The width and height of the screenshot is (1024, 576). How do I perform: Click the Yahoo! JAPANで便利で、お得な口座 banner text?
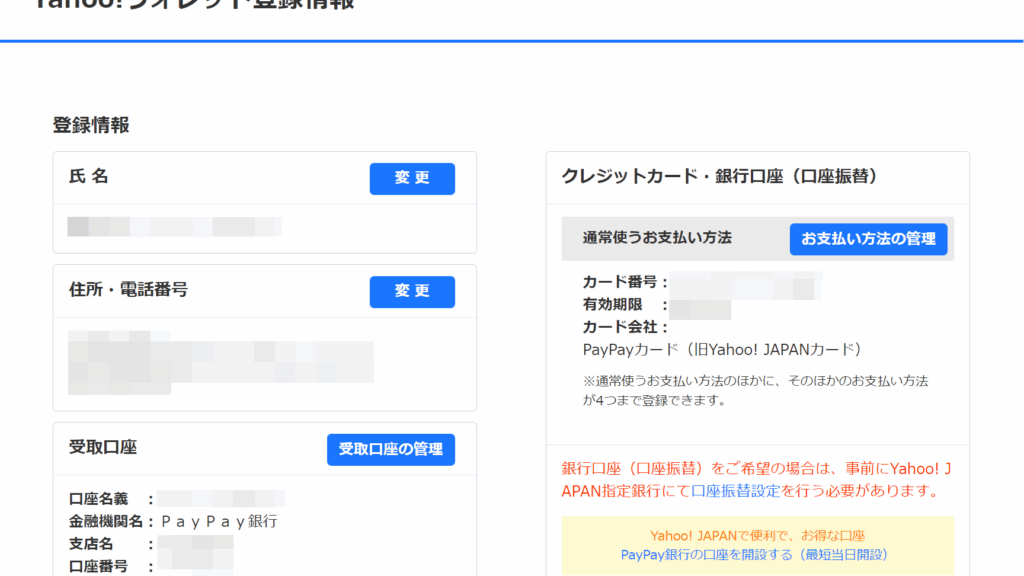click(x=757, y=535)
